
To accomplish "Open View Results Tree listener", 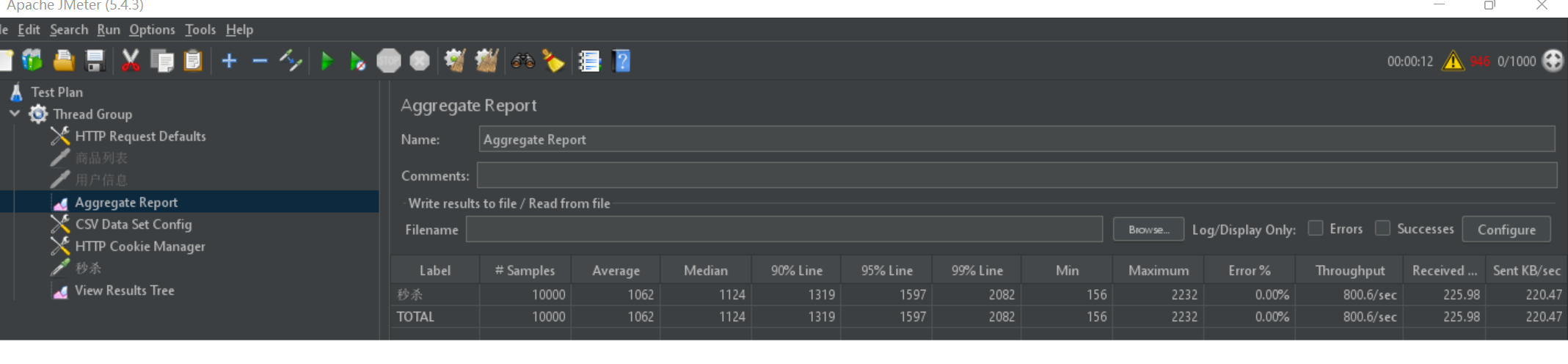I will [125, 290].
